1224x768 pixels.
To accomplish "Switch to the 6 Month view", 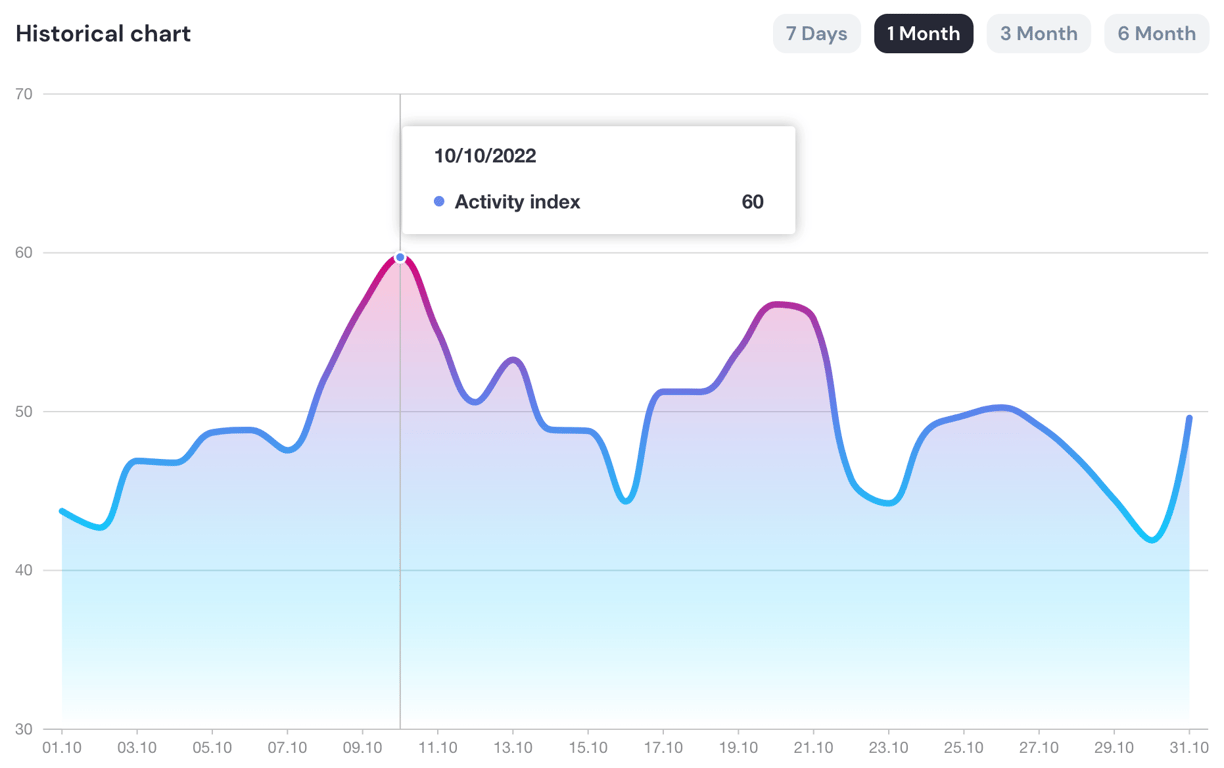I will point(1156,33).
